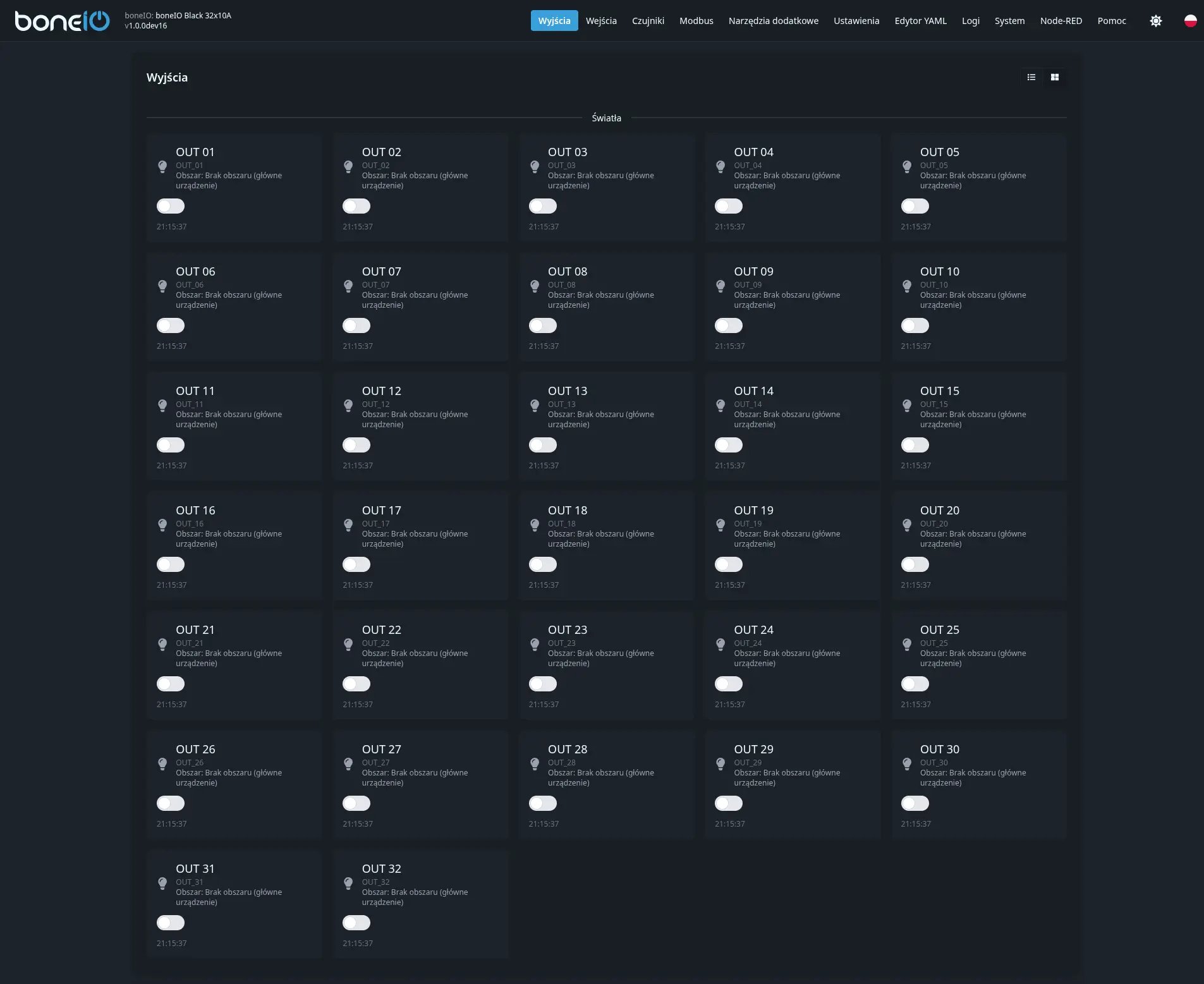Viewport: 1204px width, 984px height.
Task: Open Edytor YAML
Action: tap(920, 21)
